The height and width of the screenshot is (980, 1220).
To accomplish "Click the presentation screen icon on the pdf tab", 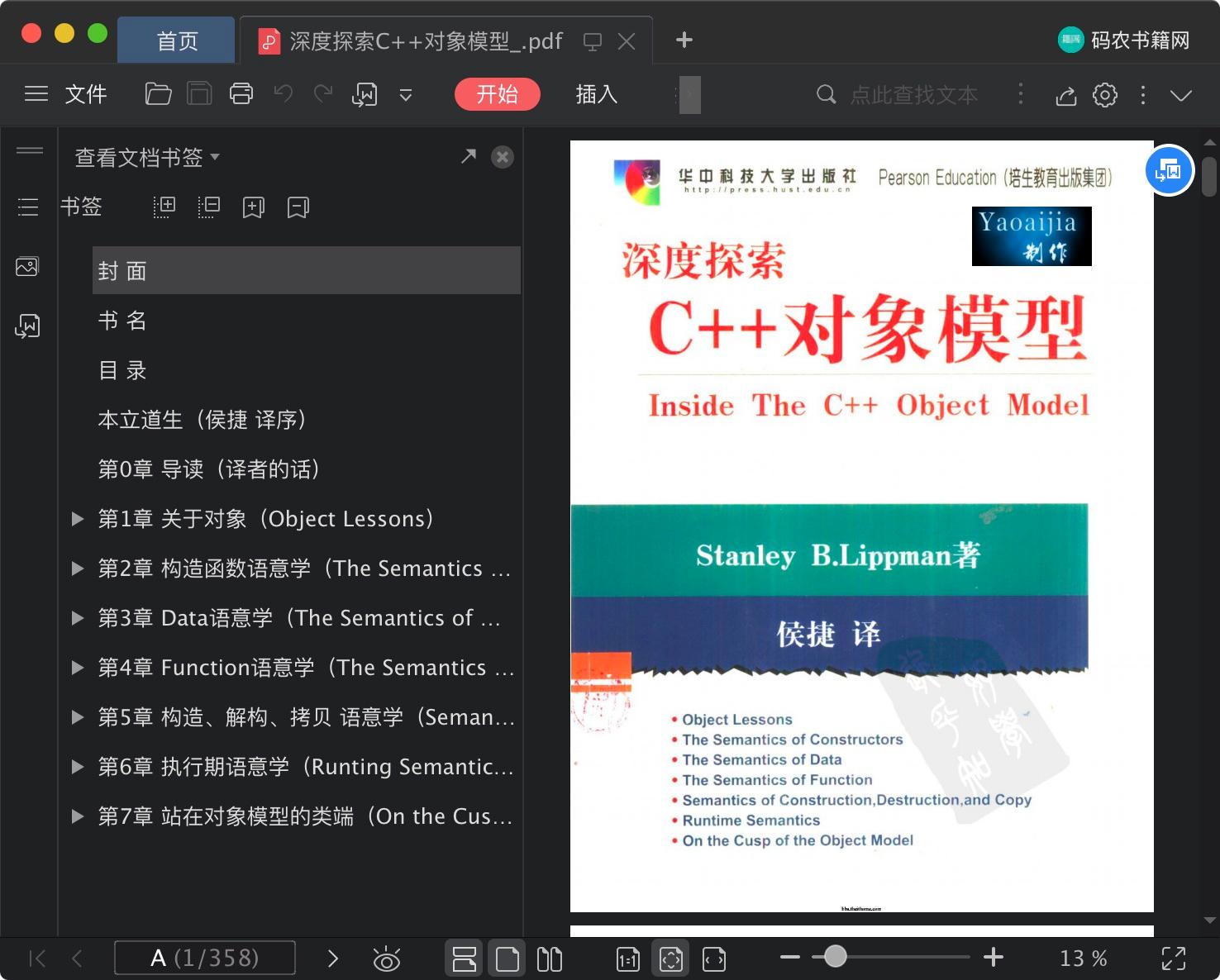I will [592, 41].
